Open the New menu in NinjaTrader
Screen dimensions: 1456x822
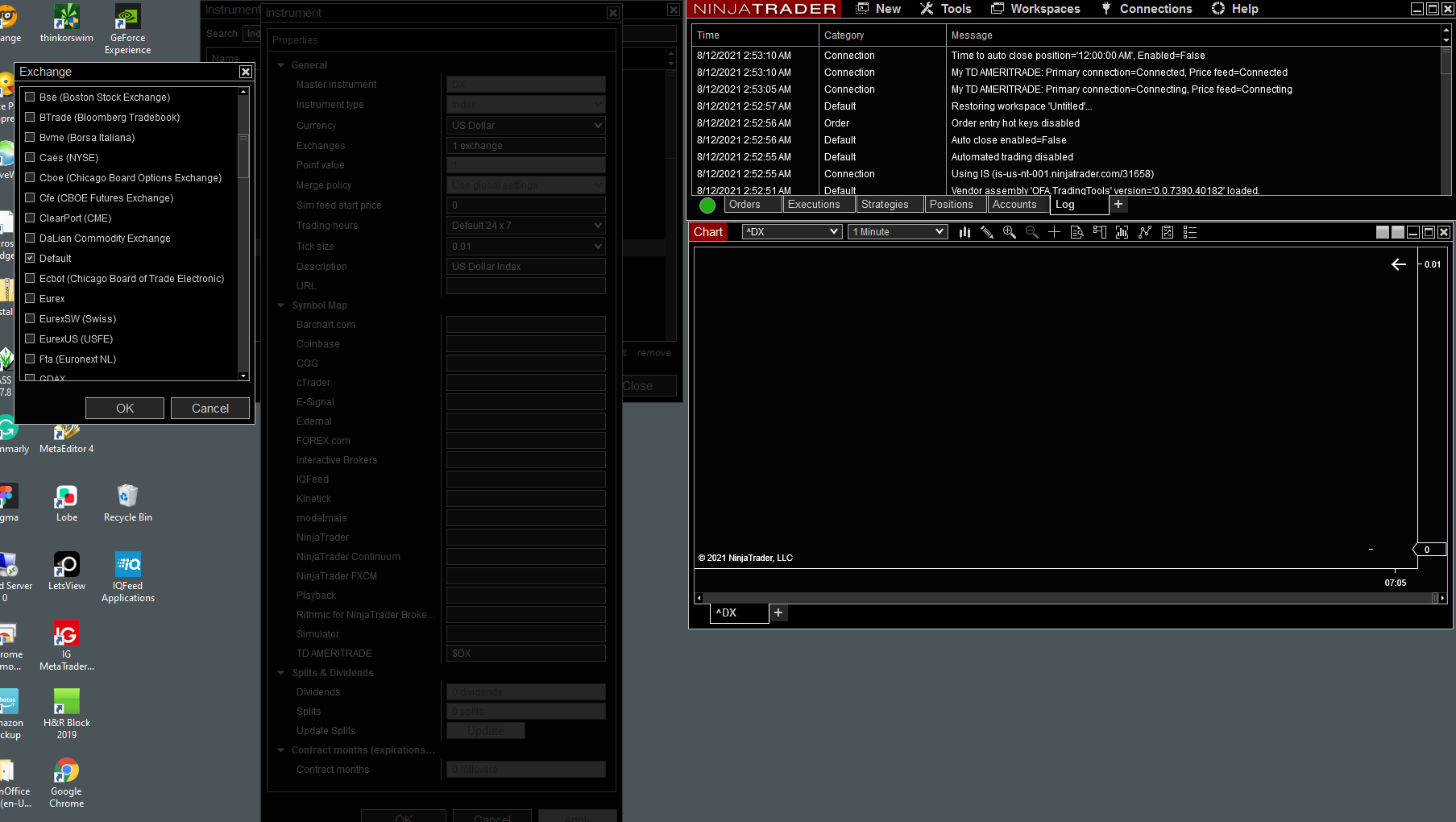point(878,9)
